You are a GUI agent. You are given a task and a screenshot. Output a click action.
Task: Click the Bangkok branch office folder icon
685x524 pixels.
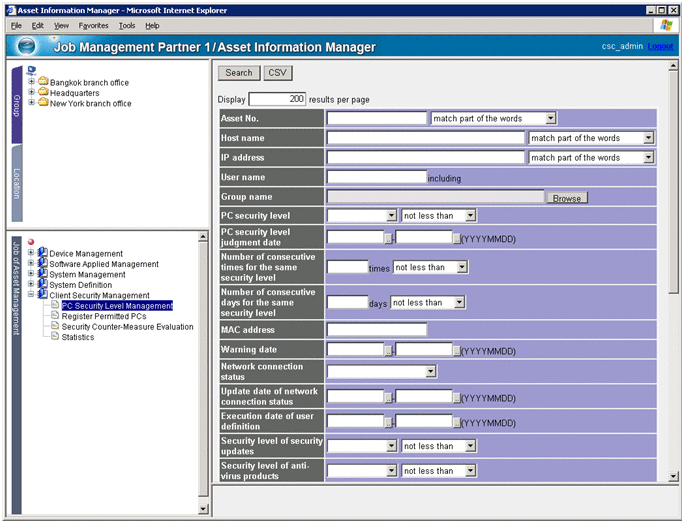43,82
